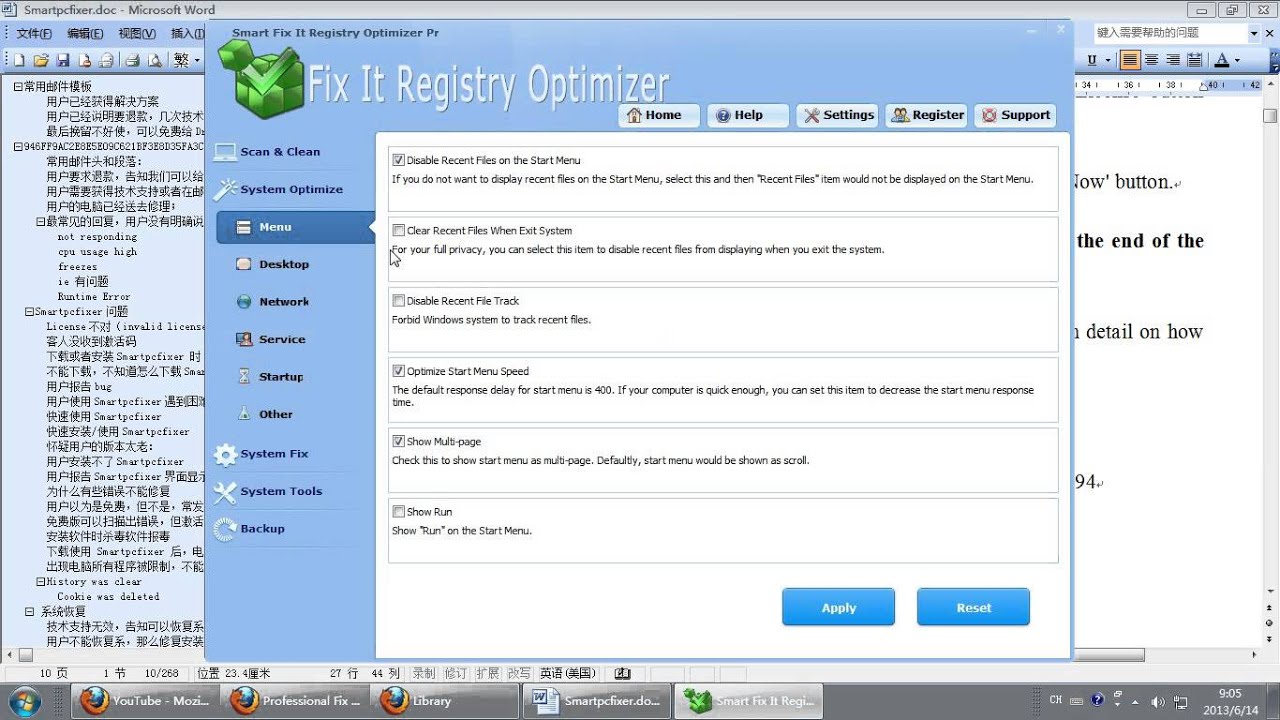Click 'Cookie was deleted' in Word outline

tap(108, 597)
